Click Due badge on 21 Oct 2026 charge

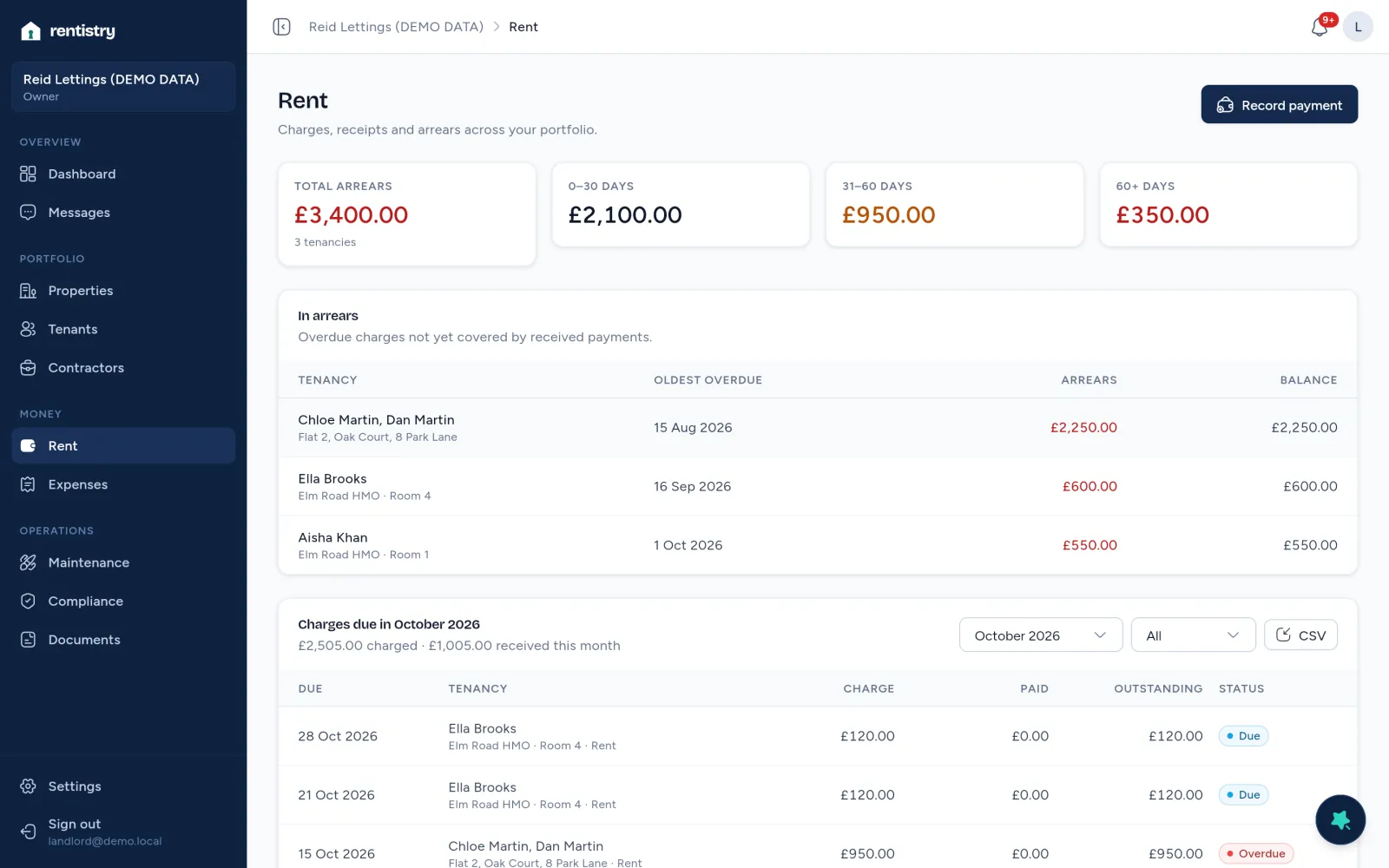[1243, 795]
